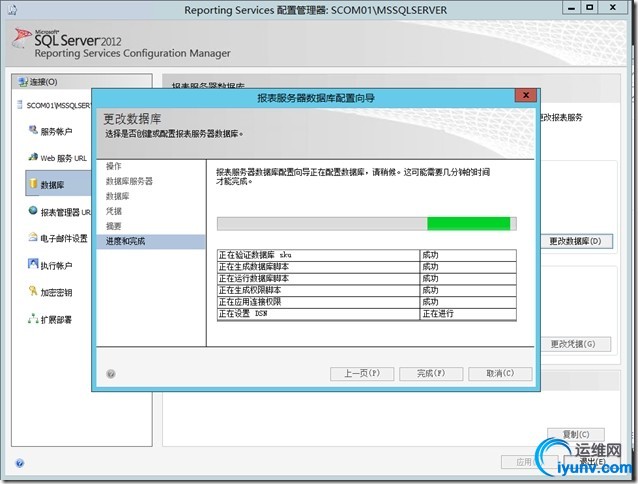
Task: Click the 扩展部署 scale-out deployment icon
Action: (33, 318)
